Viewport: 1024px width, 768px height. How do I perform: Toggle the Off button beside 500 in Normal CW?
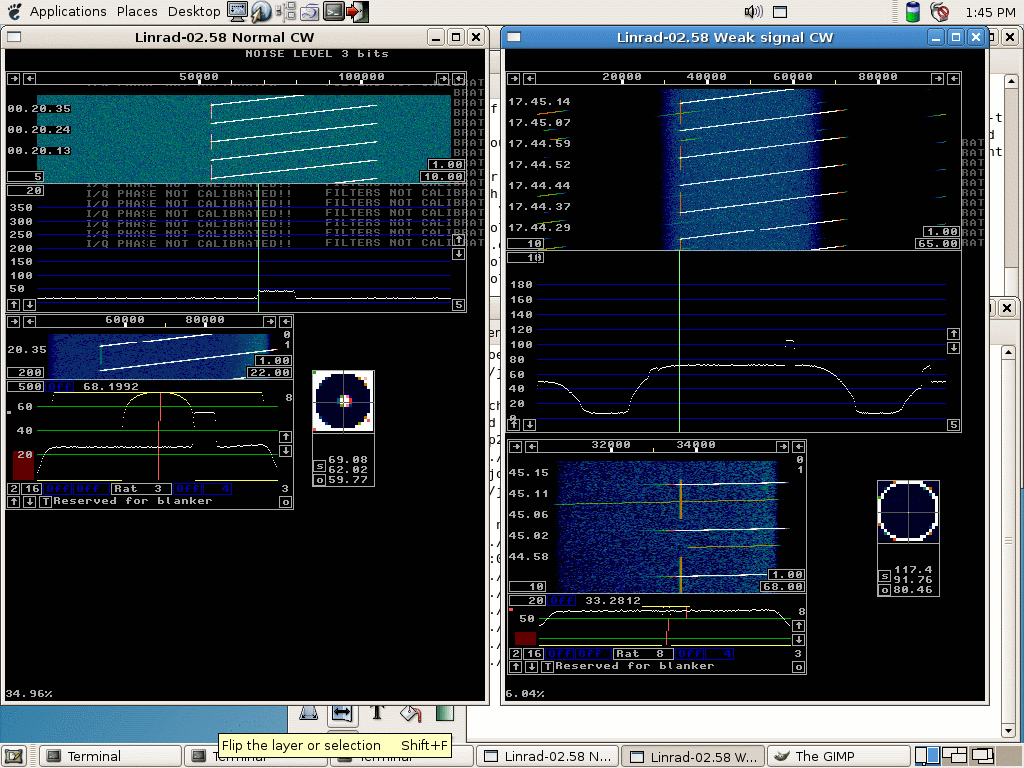coord(60,387)
